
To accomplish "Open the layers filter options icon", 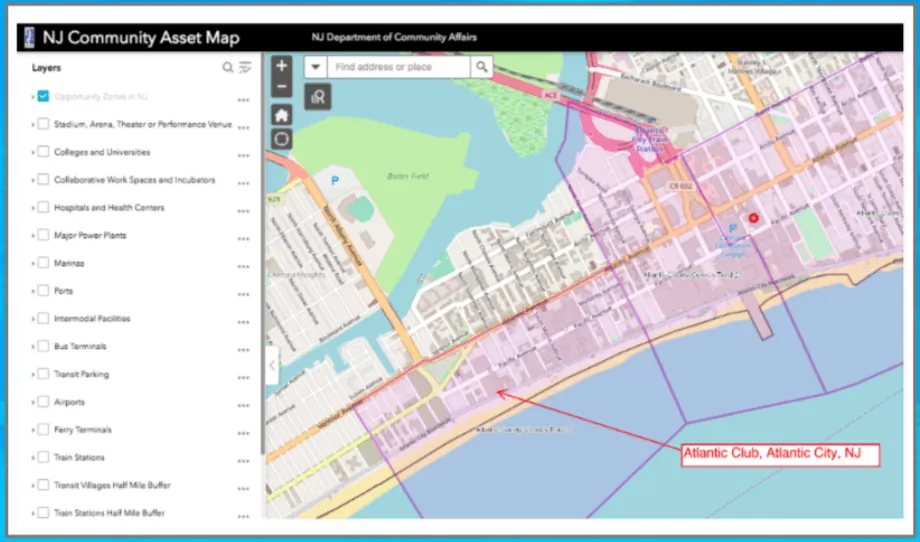I will 245,67.
